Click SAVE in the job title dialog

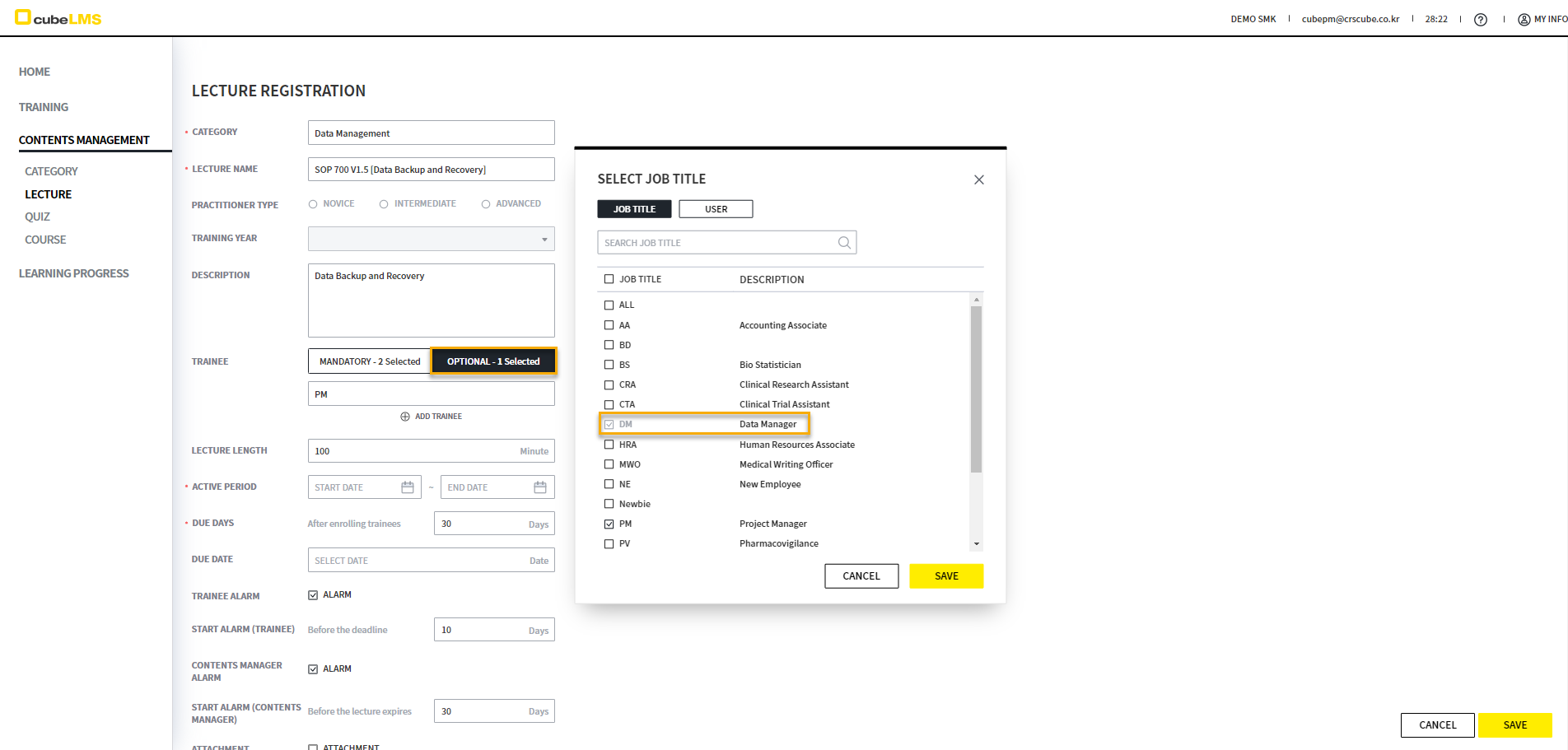tap(945, 576)
